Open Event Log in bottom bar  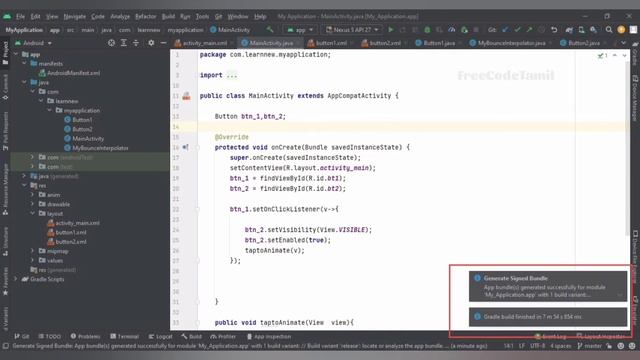click(x=550, y=337)
